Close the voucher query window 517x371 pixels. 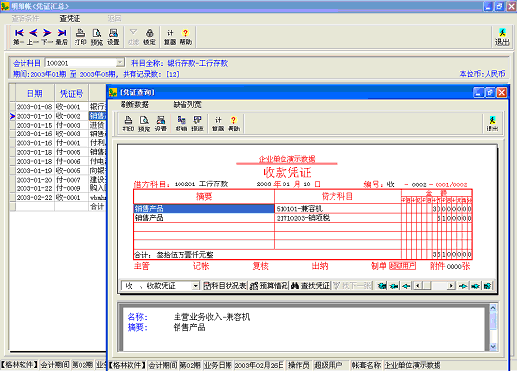point(501,92)
